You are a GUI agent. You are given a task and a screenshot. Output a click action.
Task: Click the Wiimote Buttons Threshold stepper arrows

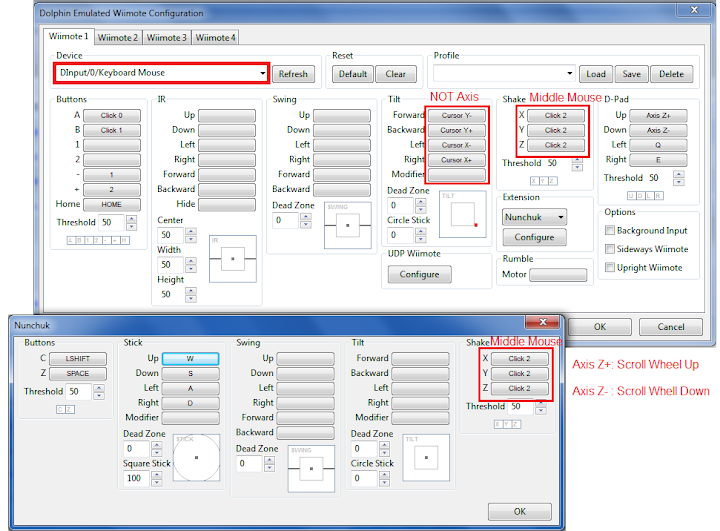click(x=132, y=223)
